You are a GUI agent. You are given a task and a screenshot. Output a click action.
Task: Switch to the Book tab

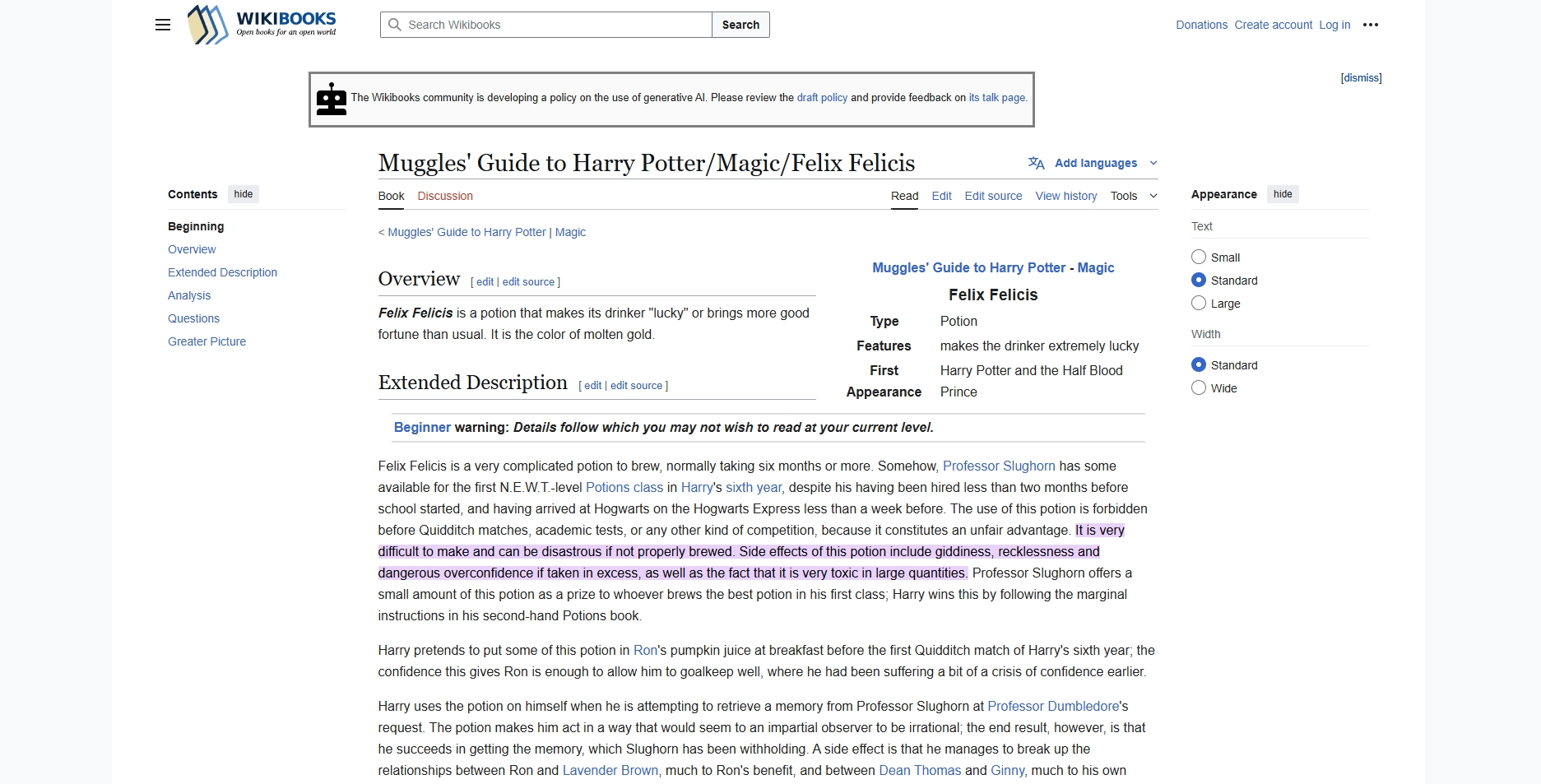391,196
